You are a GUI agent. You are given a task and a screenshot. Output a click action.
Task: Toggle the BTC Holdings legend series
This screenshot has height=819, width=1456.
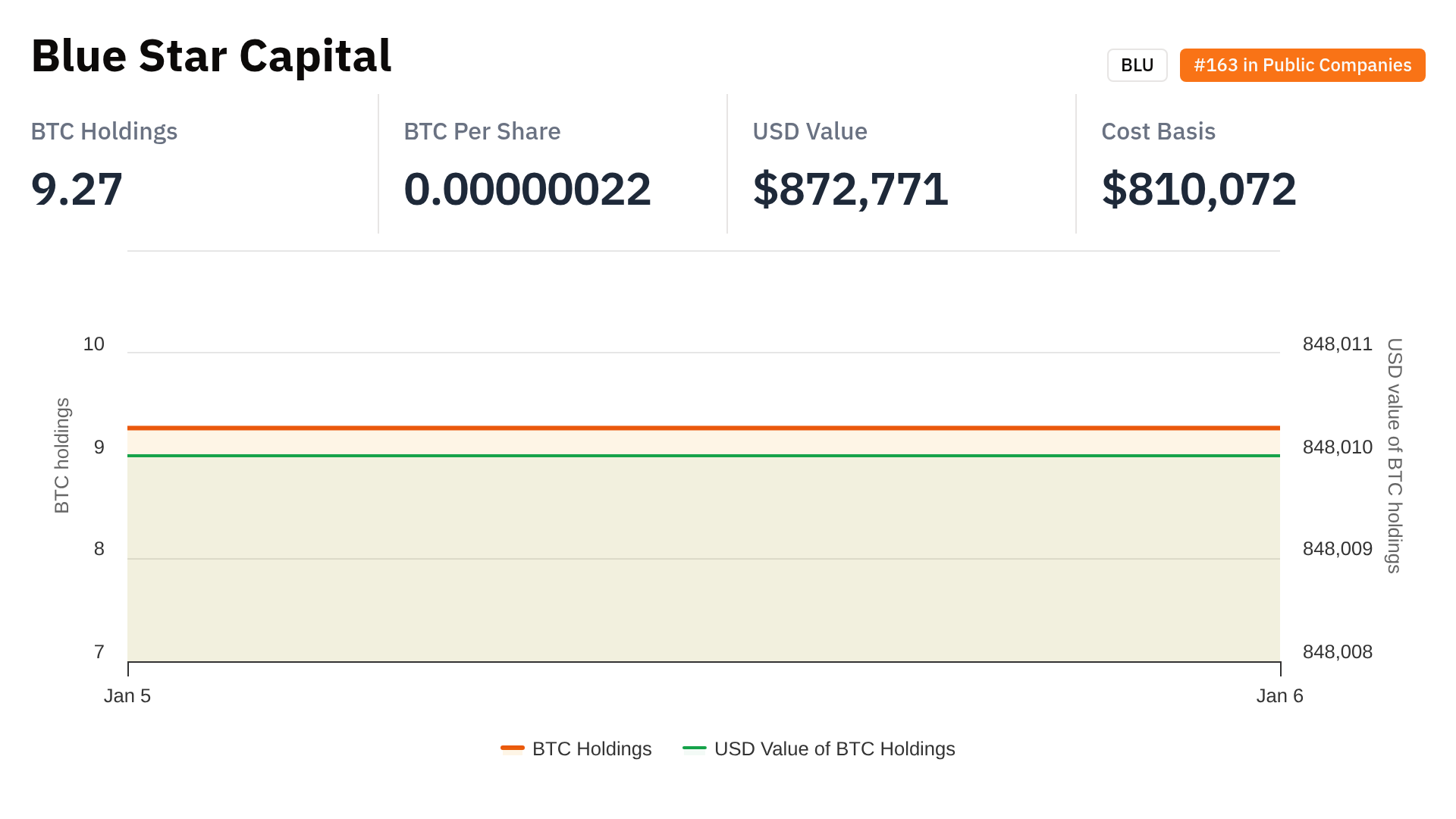pos(591,748)
